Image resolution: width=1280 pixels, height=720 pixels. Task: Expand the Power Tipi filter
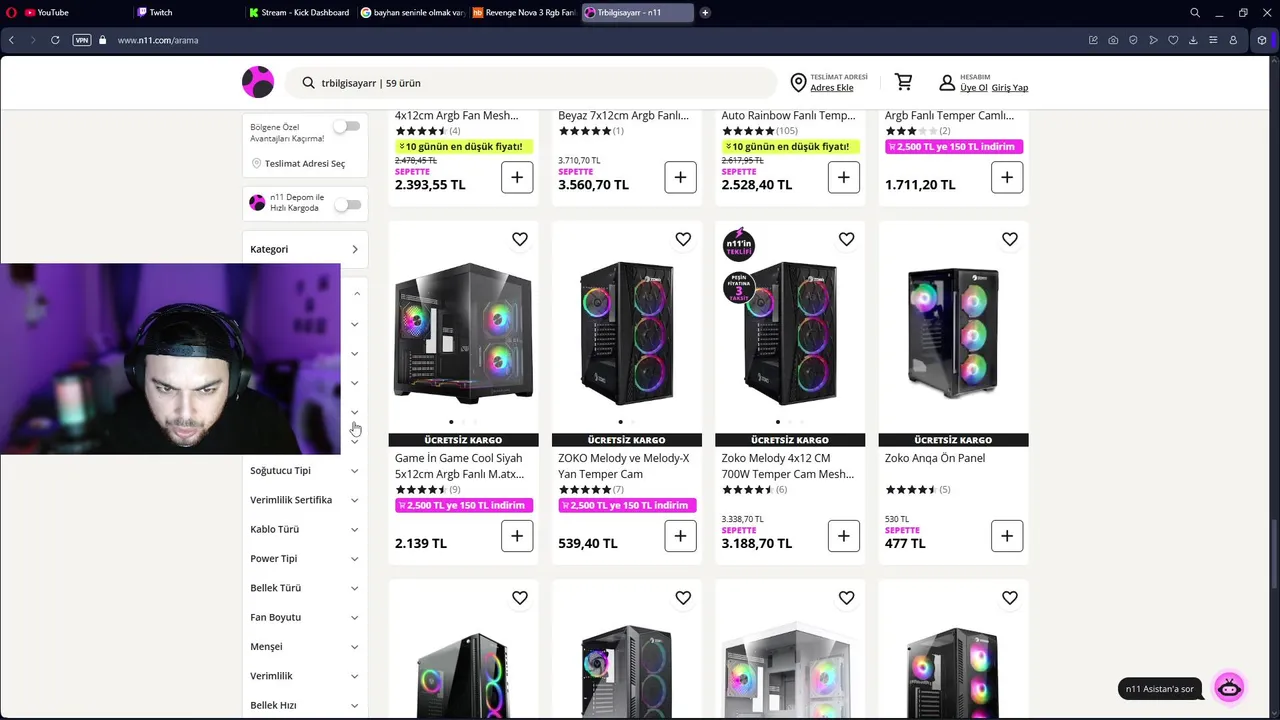pyautogui.click(x=304, y=558)
